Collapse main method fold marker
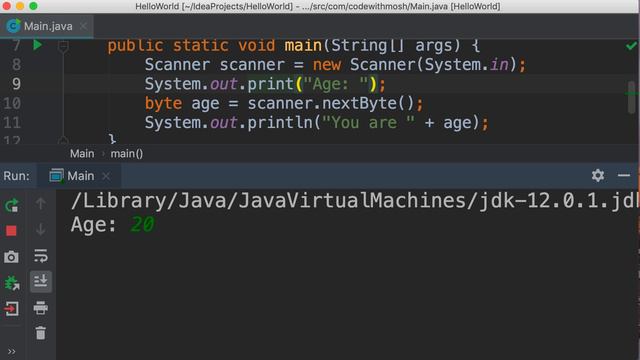Viewport: 640px width, 360px height. point(63,47)
